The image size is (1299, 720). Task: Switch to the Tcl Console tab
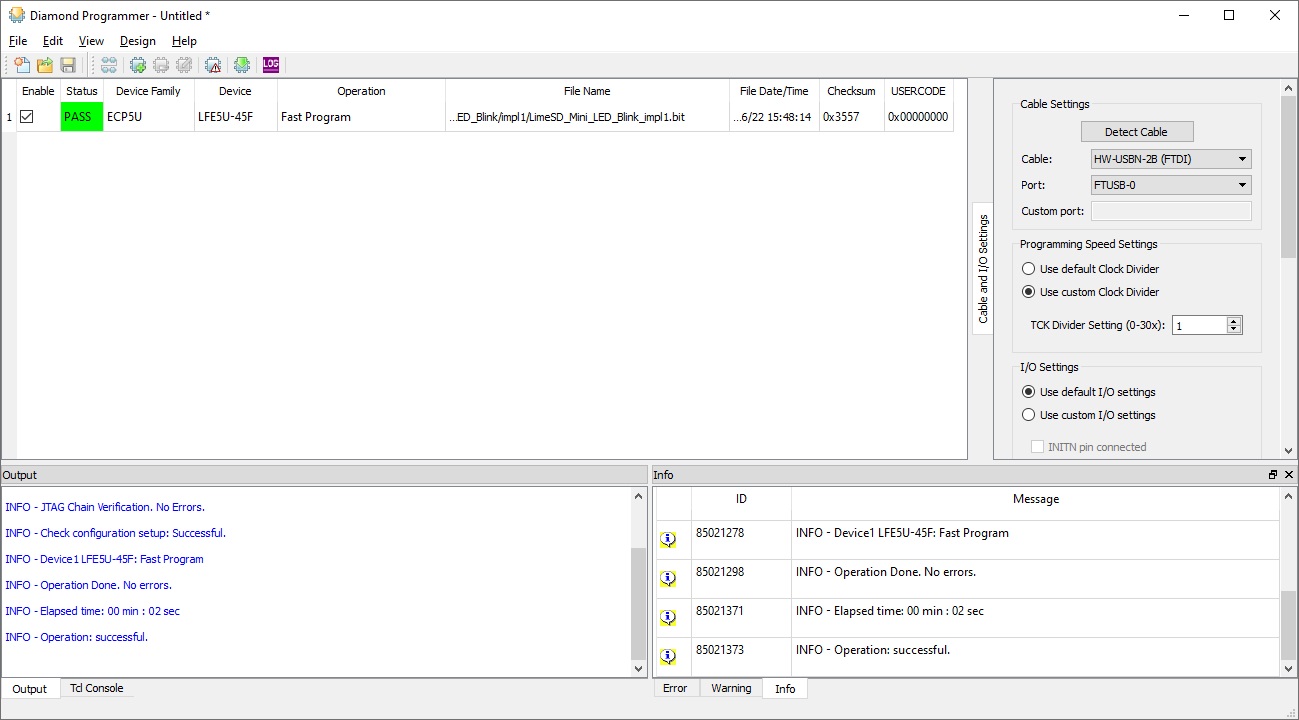point(96,689)
